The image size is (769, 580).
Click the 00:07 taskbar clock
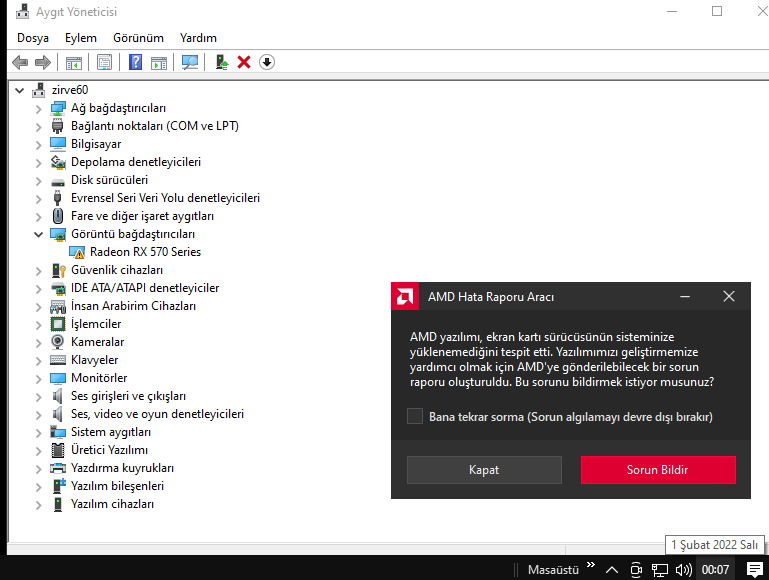[715, 570]
